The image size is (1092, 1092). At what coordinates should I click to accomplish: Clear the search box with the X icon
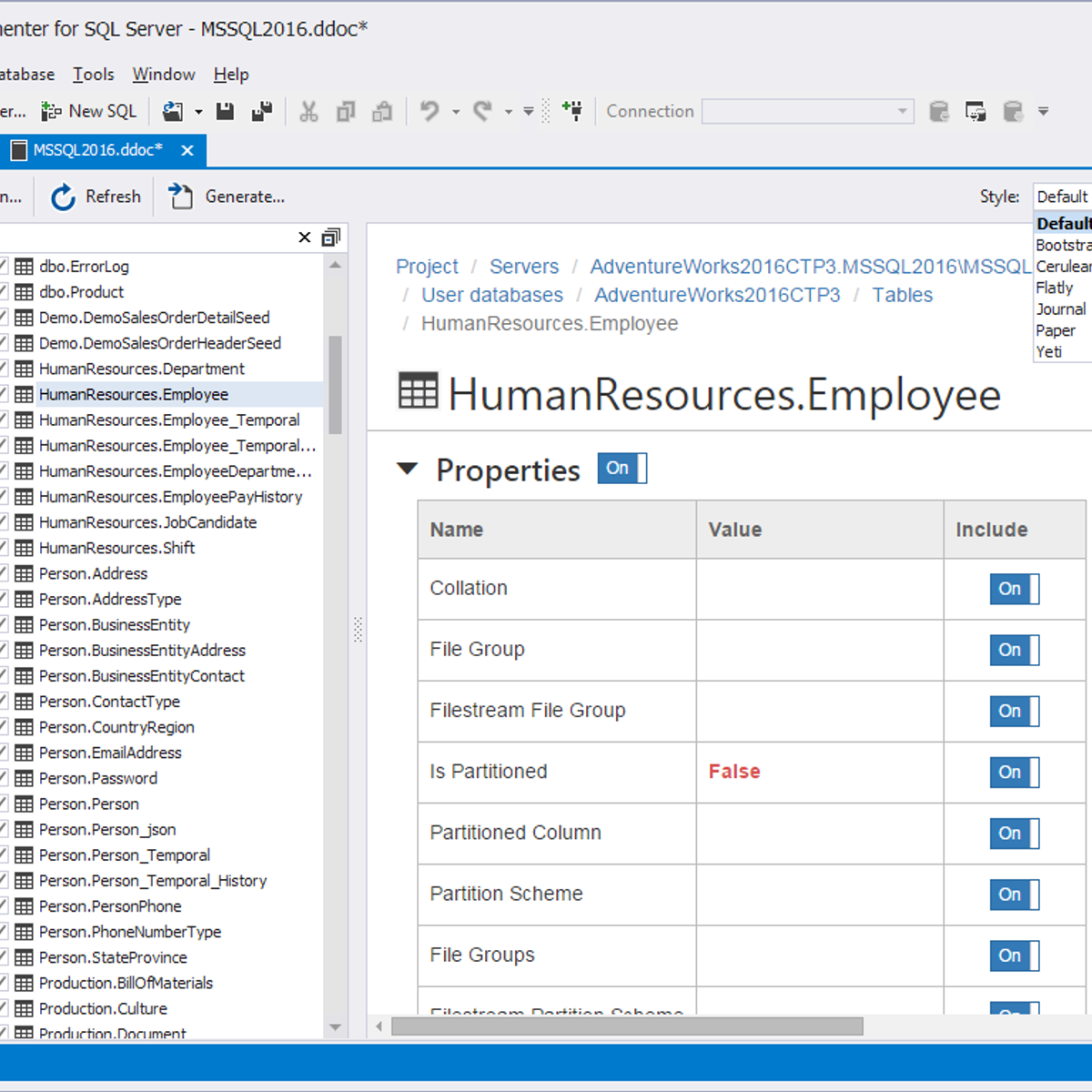point(305,238)
